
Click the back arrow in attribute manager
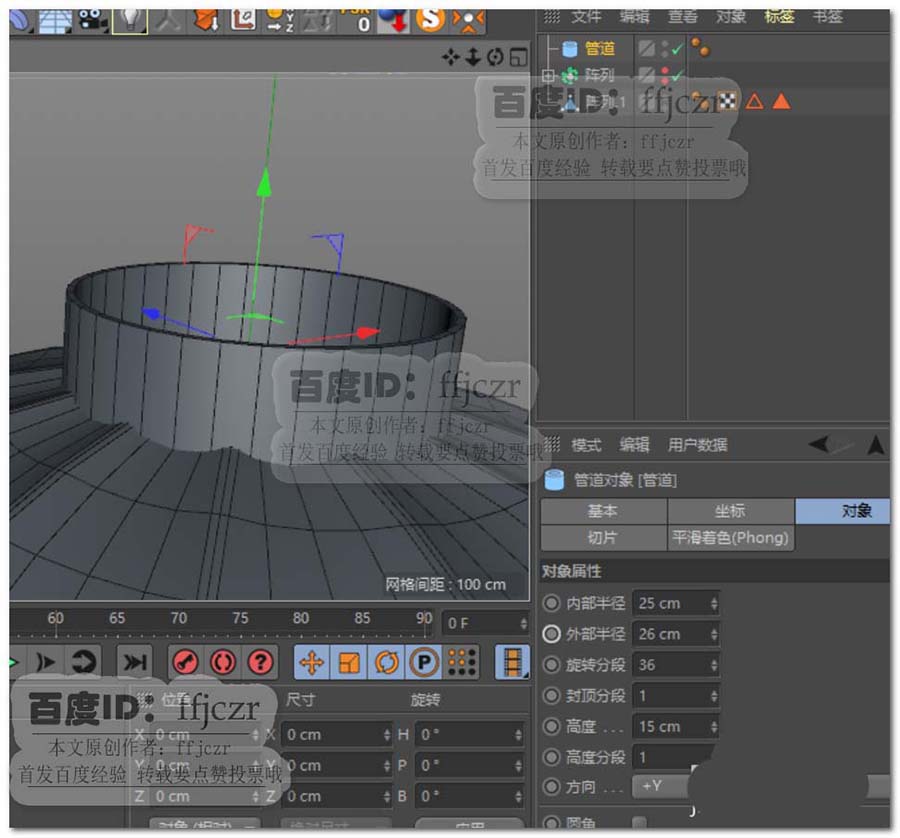[818, 444]
